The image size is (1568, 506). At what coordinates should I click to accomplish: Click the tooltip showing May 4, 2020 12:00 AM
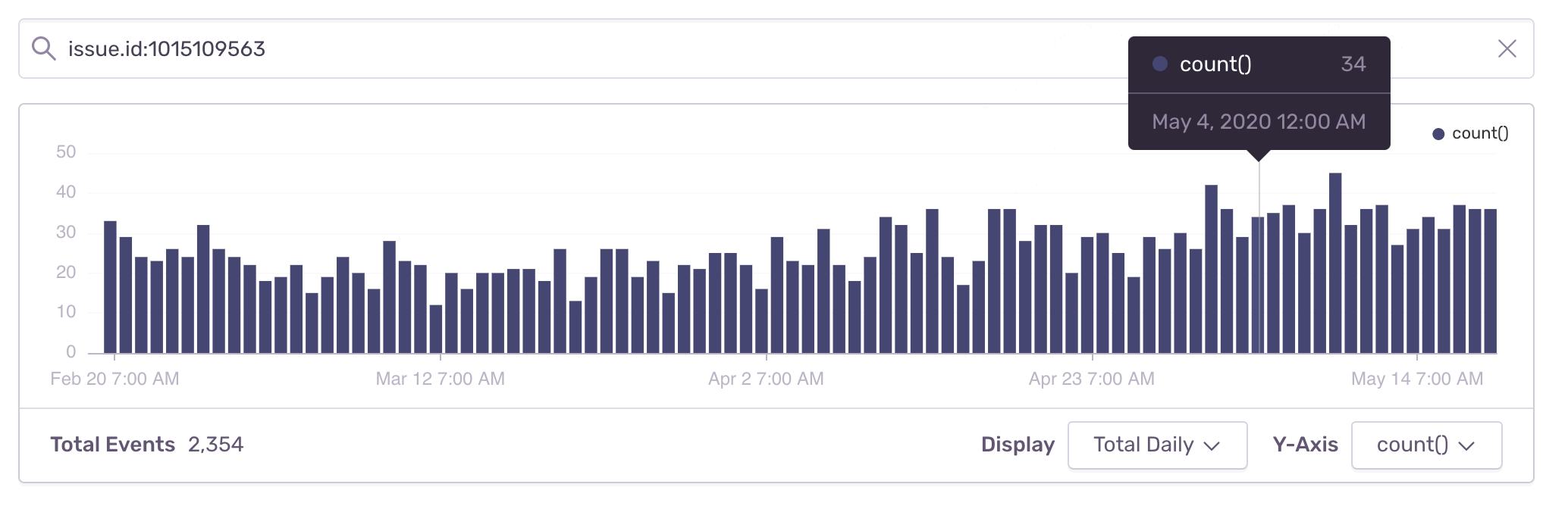click(x=1258, y=121)
